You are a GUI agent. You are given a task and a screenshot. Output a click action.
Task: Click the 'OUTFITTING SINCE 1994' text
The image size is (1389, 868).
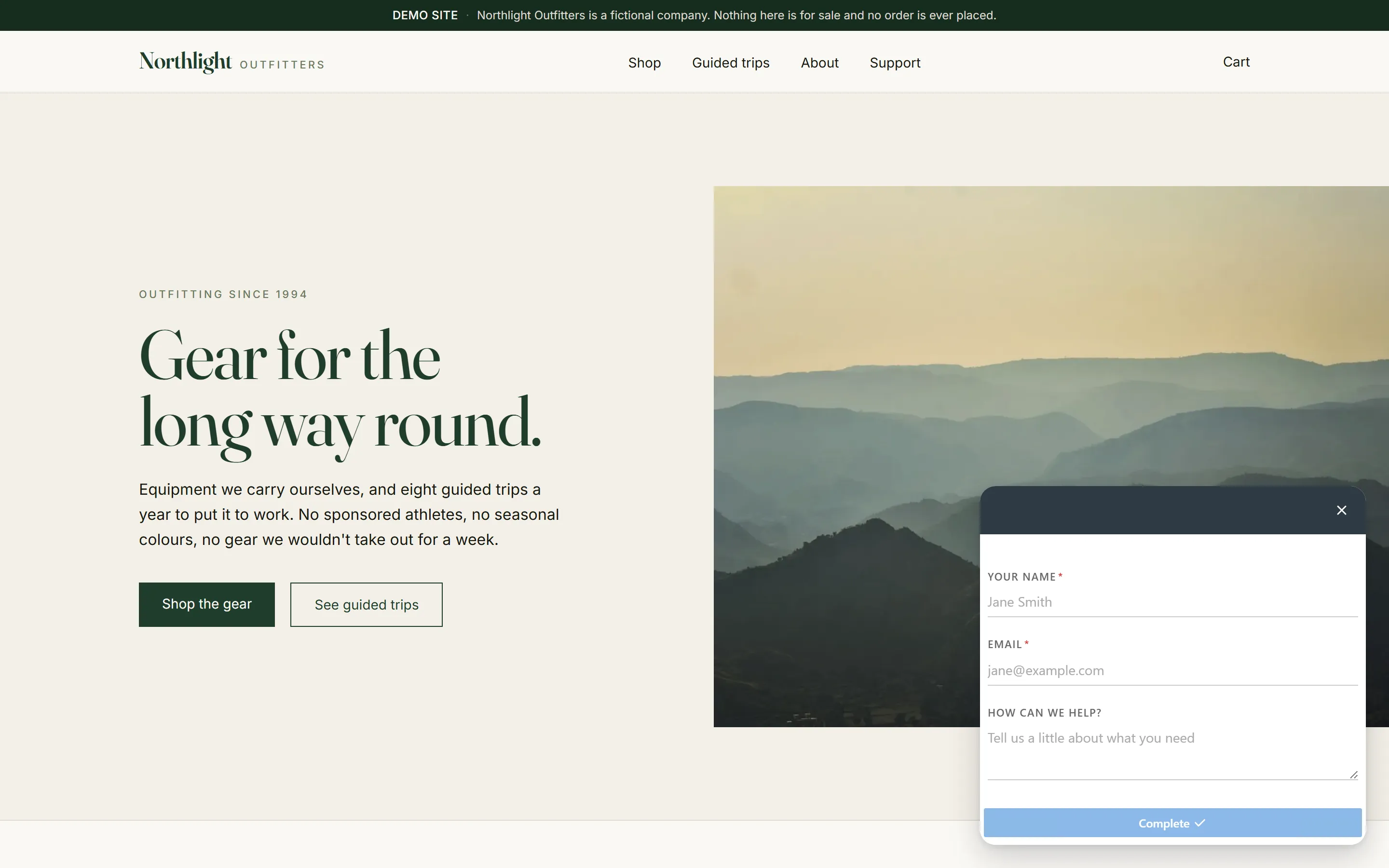coord(223,295)
